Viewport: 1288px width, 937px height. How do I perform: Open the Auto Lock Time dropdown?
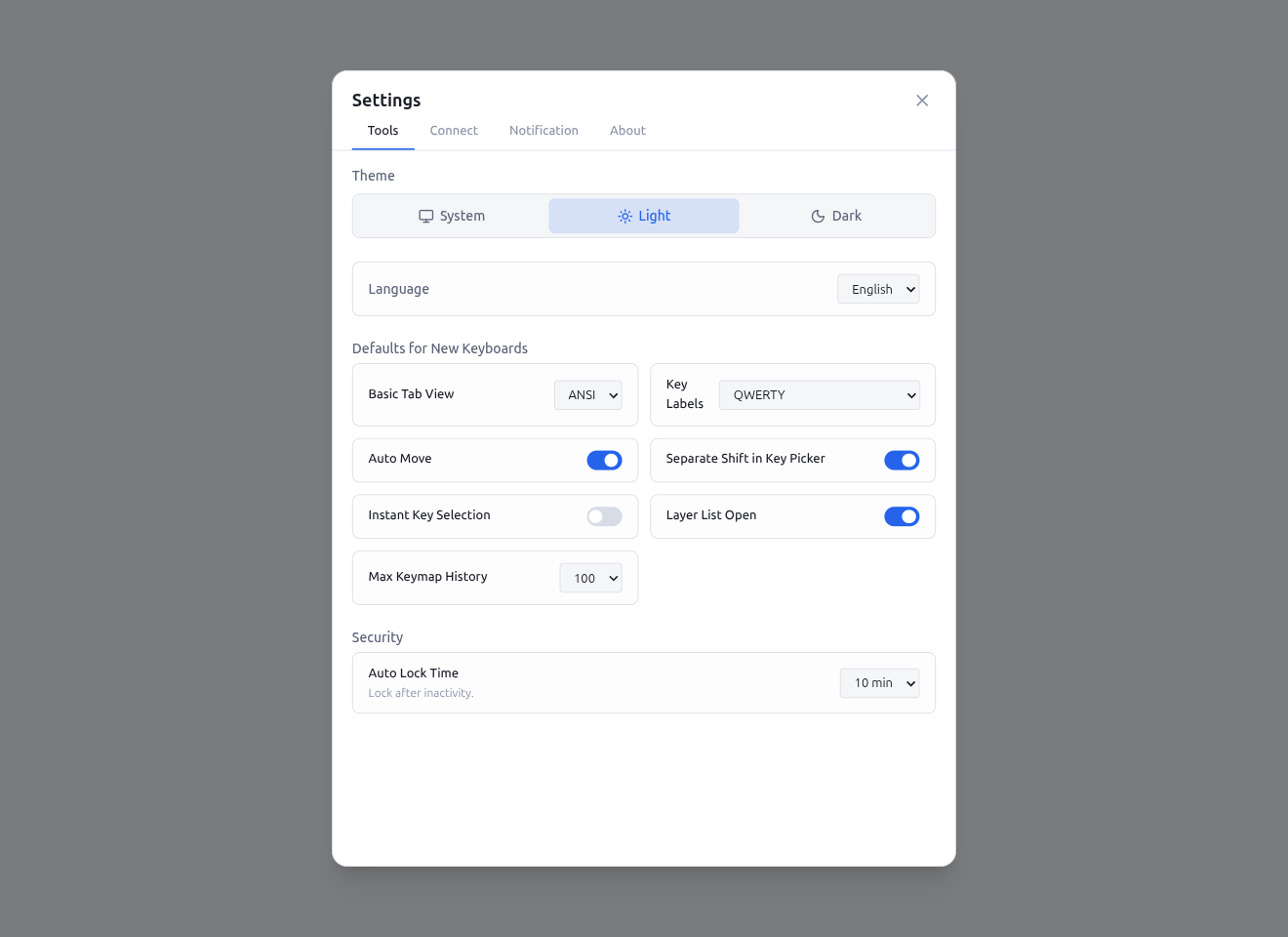tap(879, 683)
